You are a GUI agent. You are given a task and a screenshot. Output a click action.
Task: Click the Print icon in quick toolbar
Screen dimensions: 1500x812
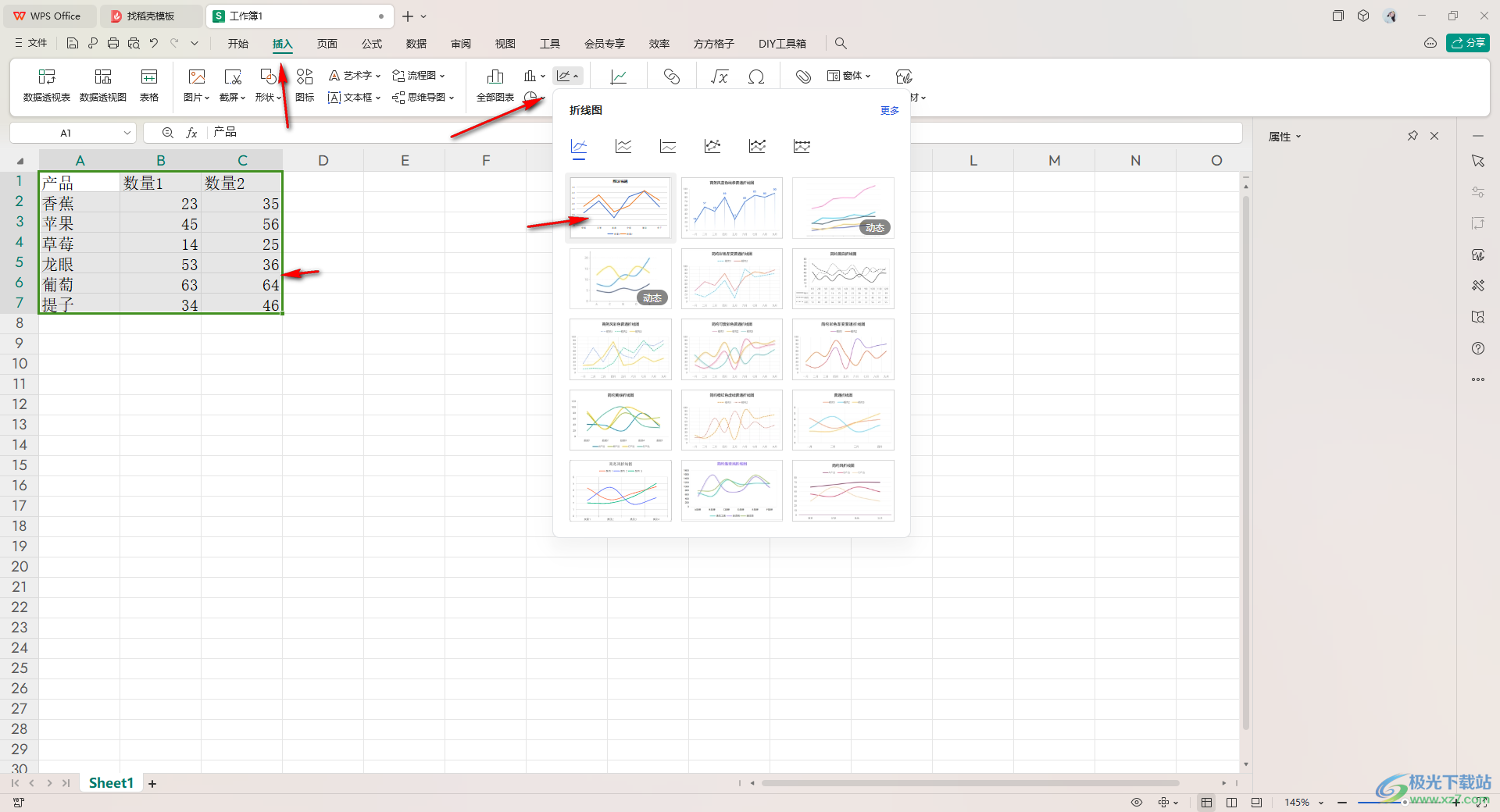pyautogui.click(x=113, y=44)
